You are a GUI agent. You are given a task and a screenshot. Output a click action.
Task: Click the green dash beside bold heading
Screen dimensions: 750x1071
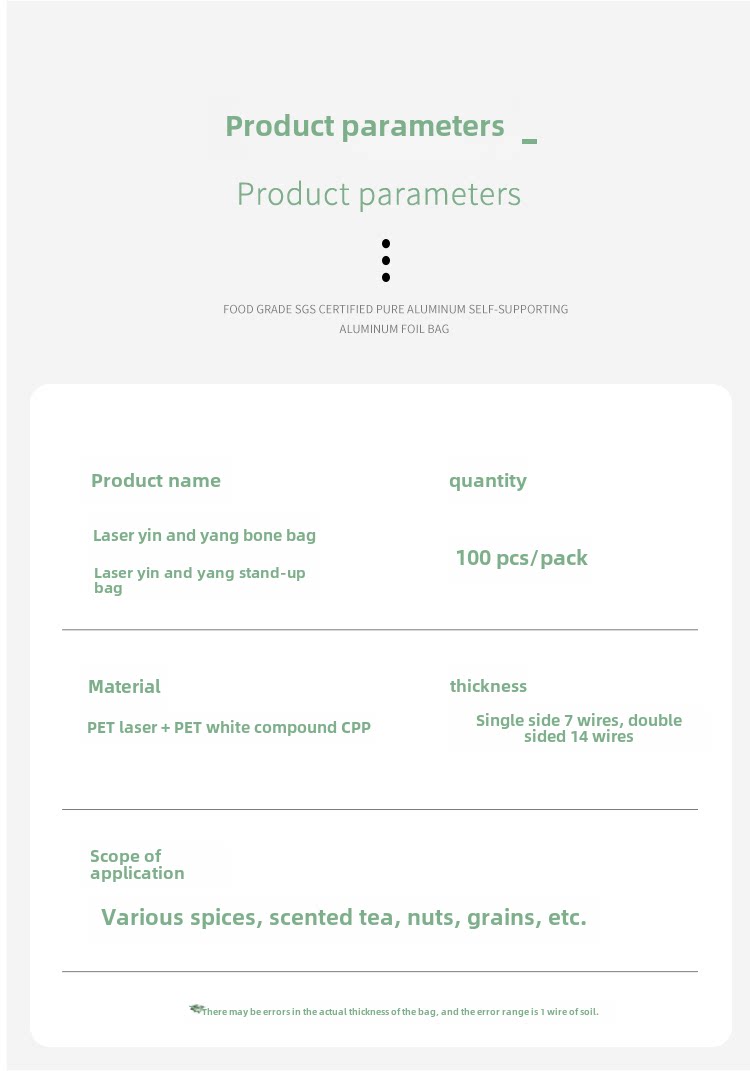[x=529, y=141]
